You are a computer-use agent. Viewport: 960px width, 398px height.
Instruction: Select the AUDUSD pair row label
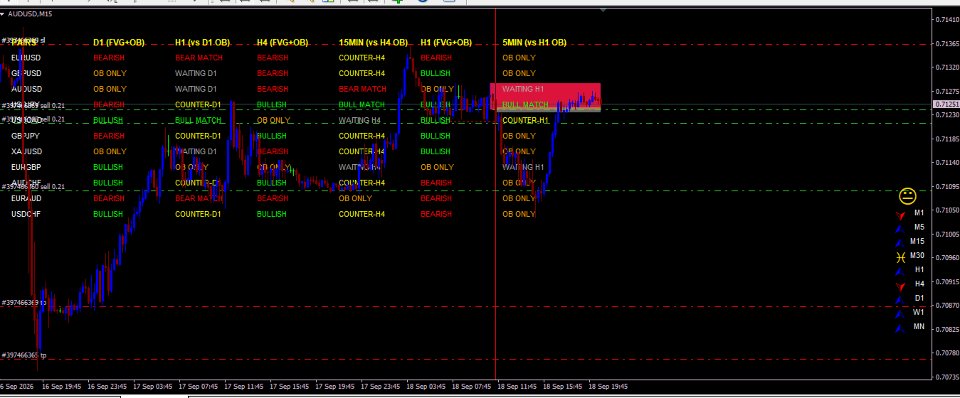[26, 89]
